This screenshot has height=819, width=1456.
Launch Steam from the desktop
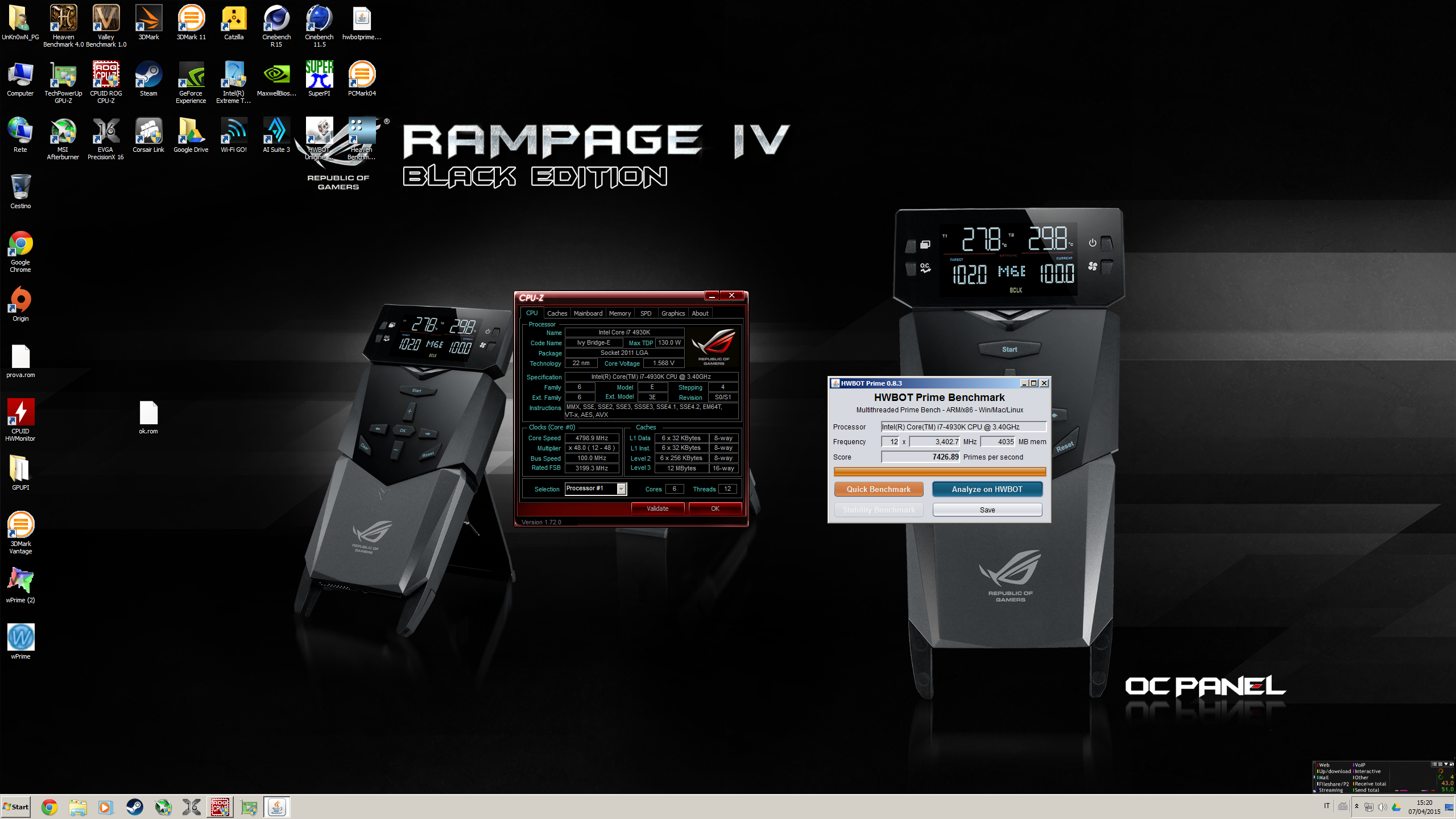tap(148, 78)
